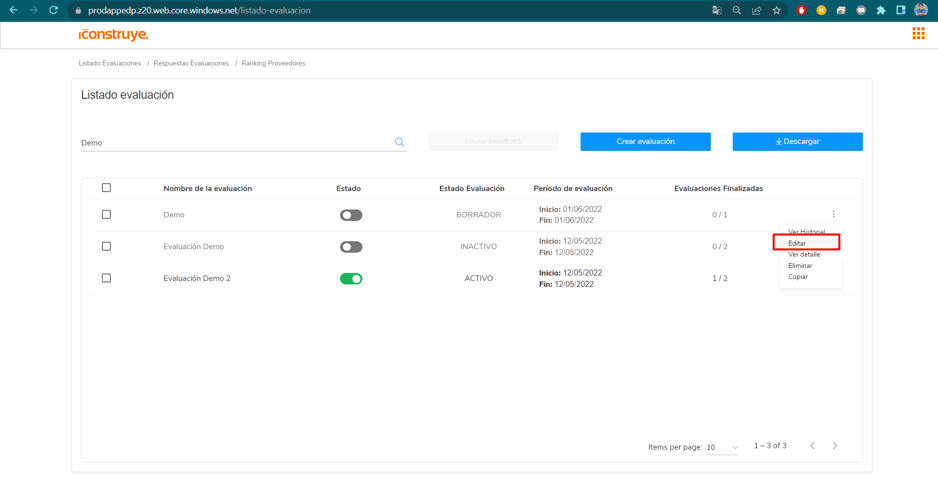This screenshot has width=938, height=477.
Task: Reload the page
Action: [x=53, y=10]
